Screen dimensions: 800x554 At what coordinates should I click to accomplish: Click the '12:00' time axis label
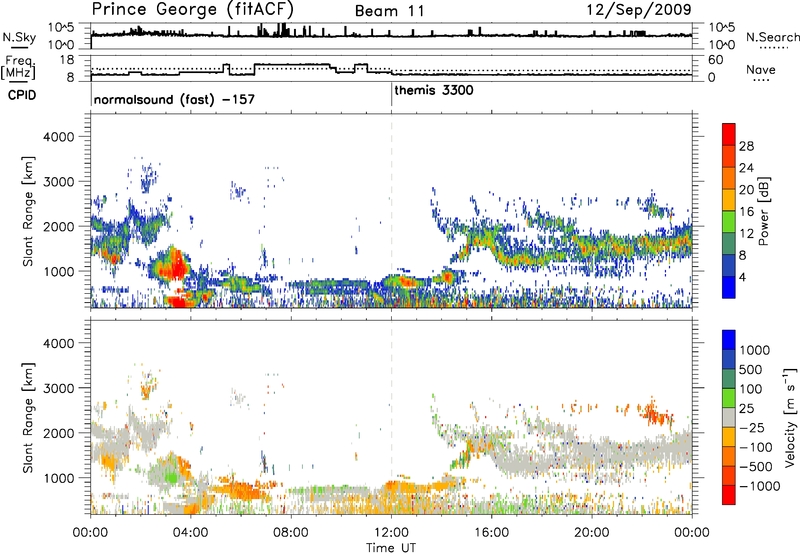[391, 533]
